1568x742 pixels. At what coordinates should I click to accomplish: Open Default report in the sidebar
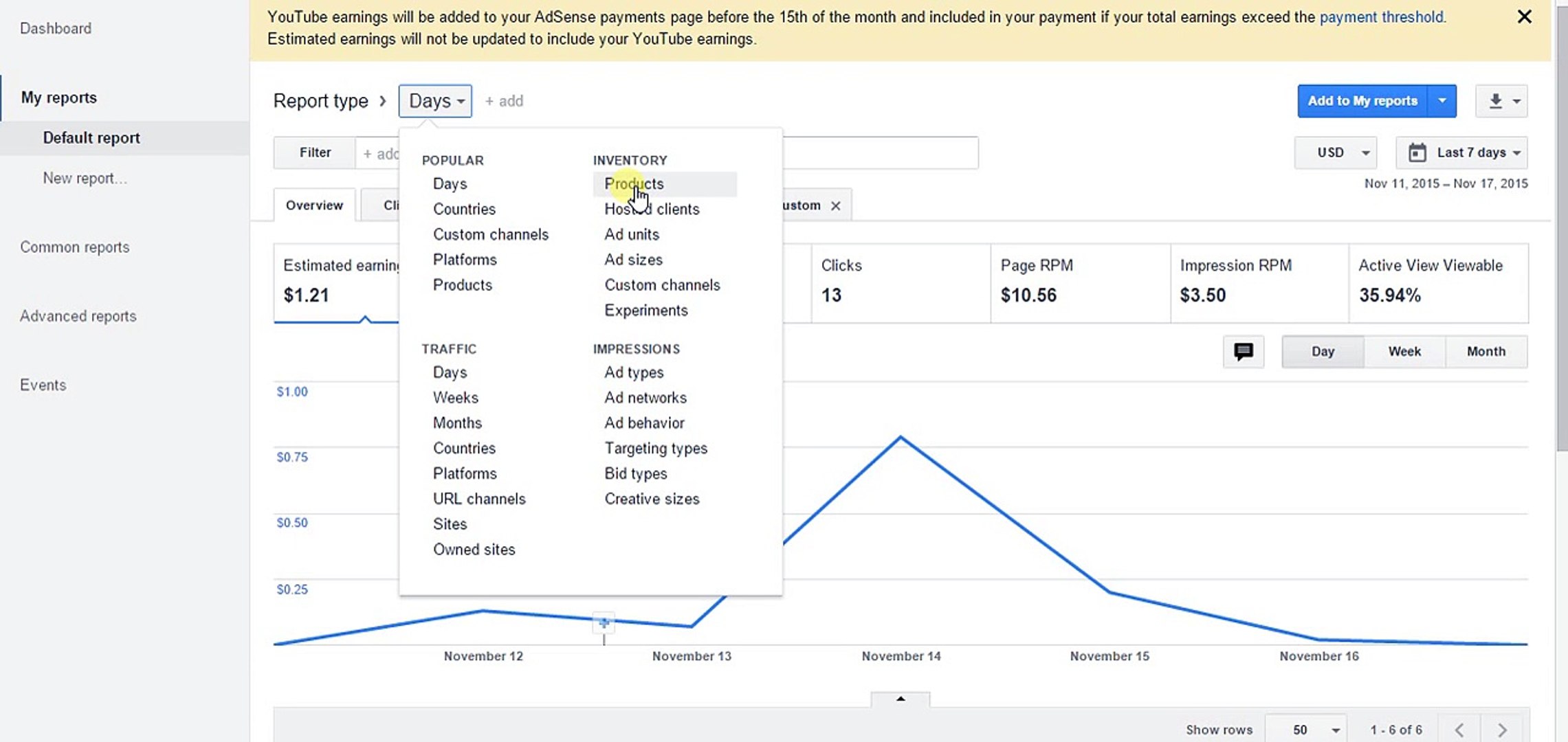[x=91, y=137]
